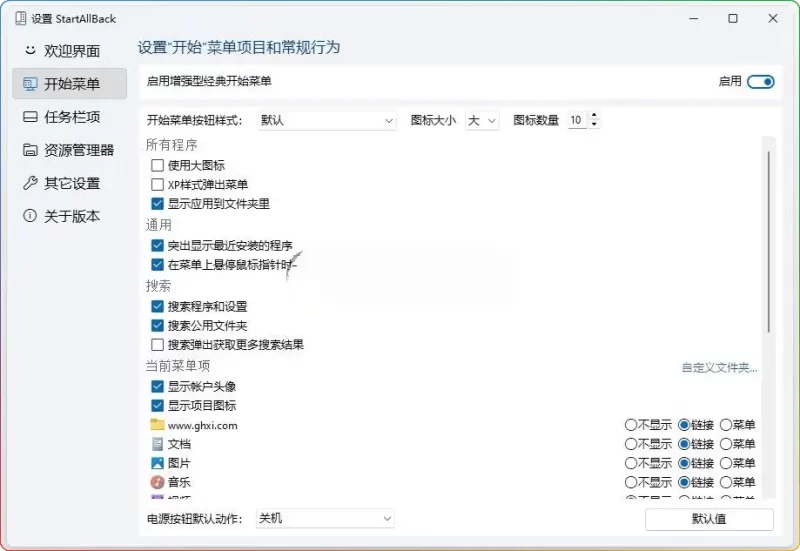The width and height of the screenshot is (800, 551).
Task: Open the 自定义文件夹... link
Action: pyautogui.click(x=719, y=367)
